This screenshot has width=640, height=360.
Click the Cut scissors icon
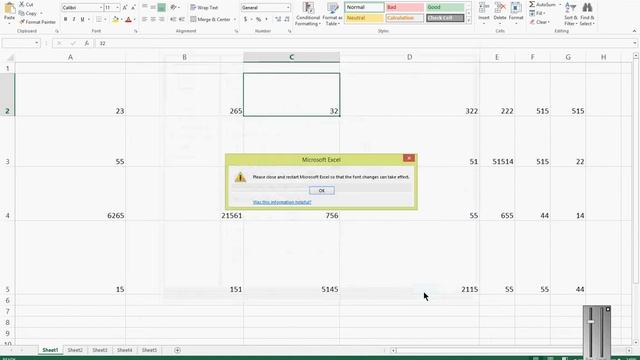[22, 4]
